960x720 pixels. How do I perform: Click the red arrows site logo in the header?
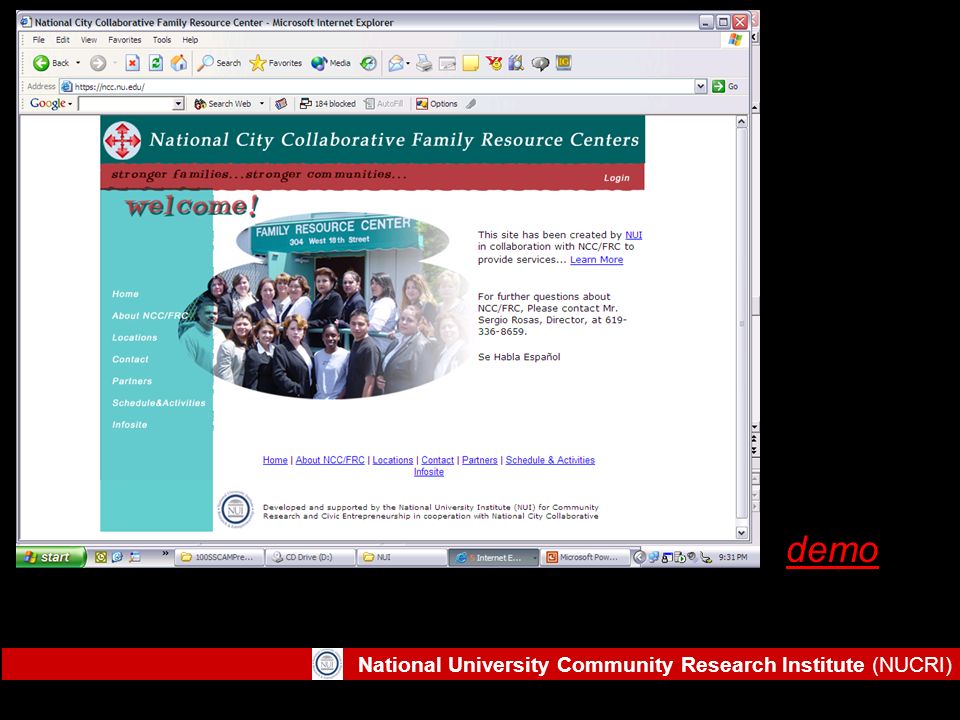coord(122,140)
